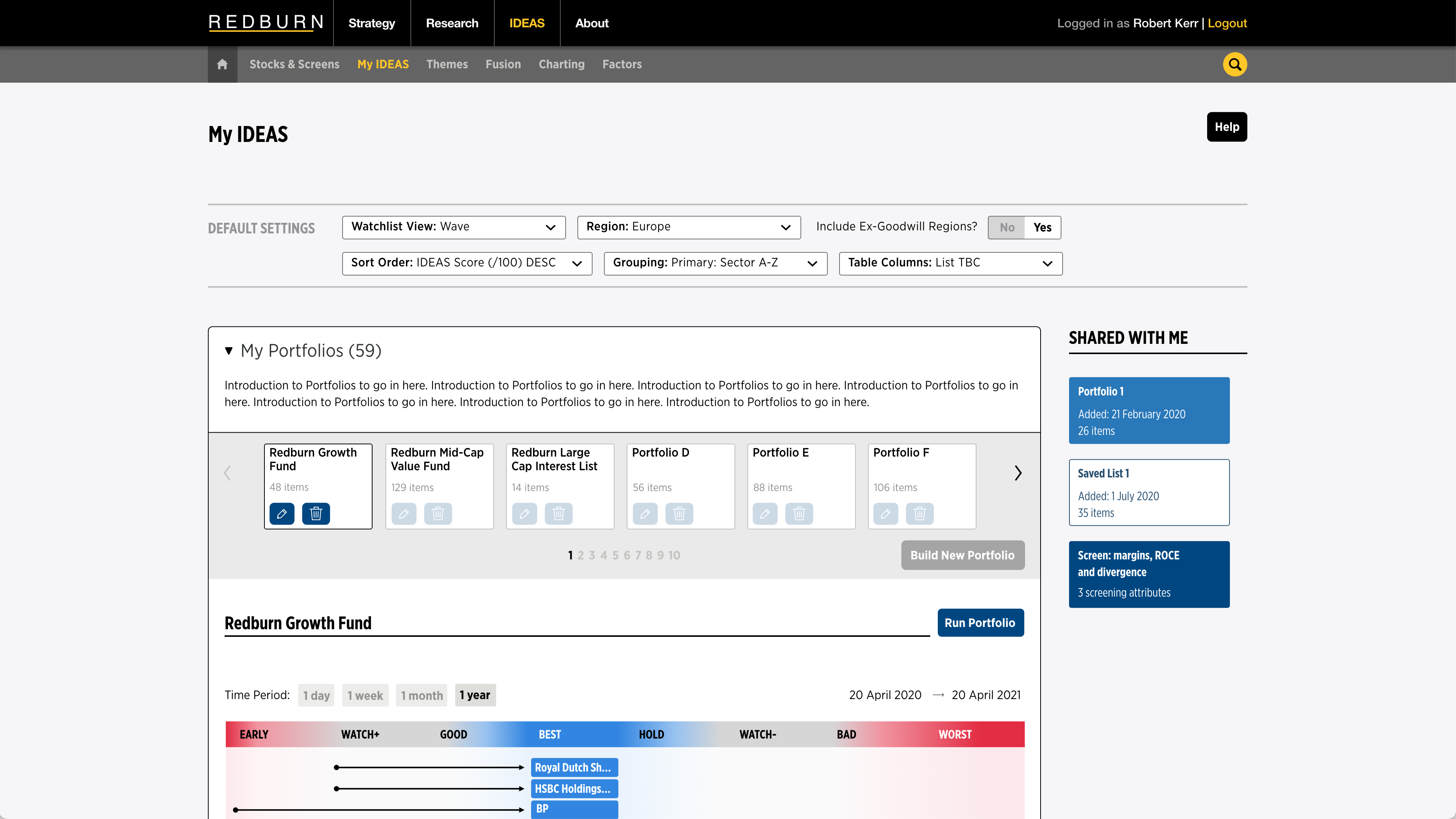1456x819 pixels.
Task: Click the Logout link
Action: point(1227,23)
